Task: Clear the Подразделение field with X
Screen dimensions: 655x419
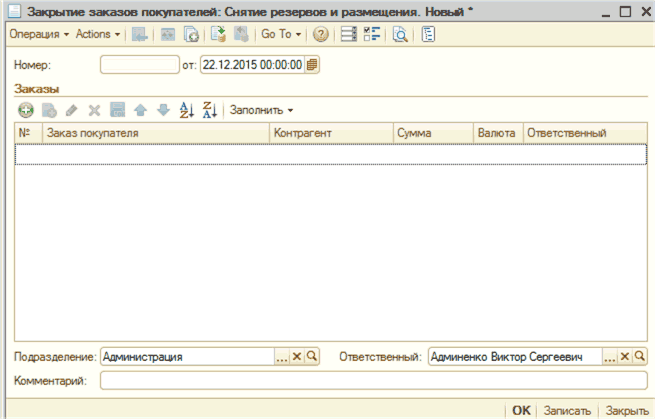Action: 297,357
